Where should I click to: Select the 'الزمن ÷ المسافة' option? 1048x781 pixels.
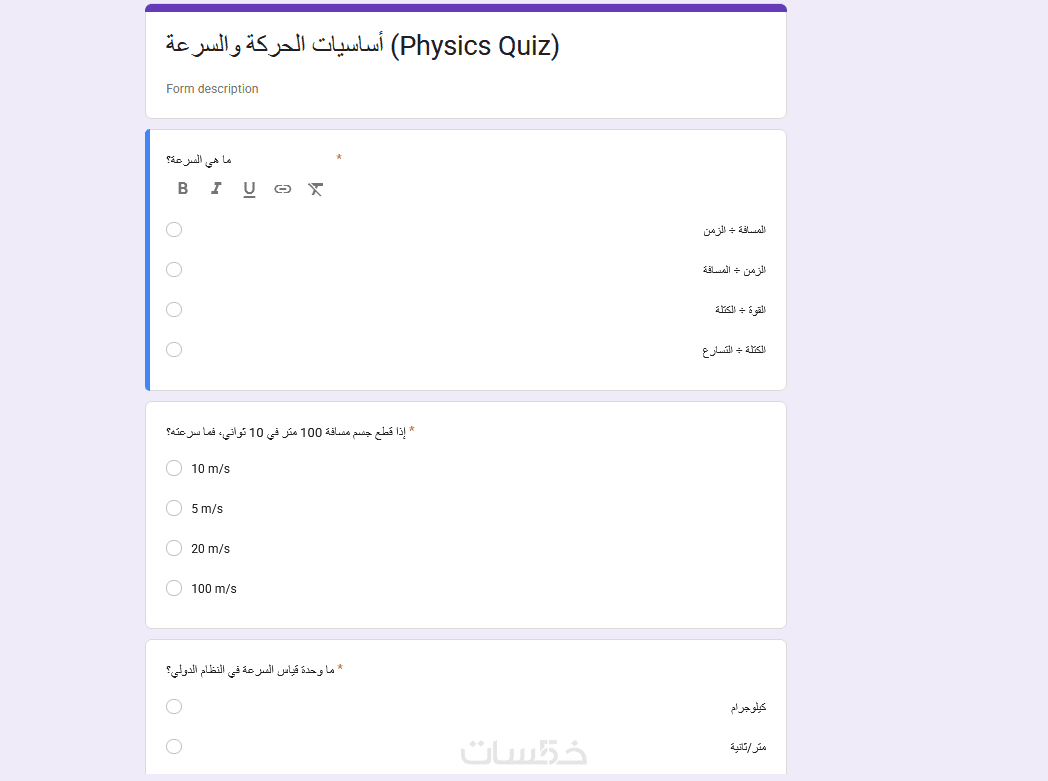point(174,270)
